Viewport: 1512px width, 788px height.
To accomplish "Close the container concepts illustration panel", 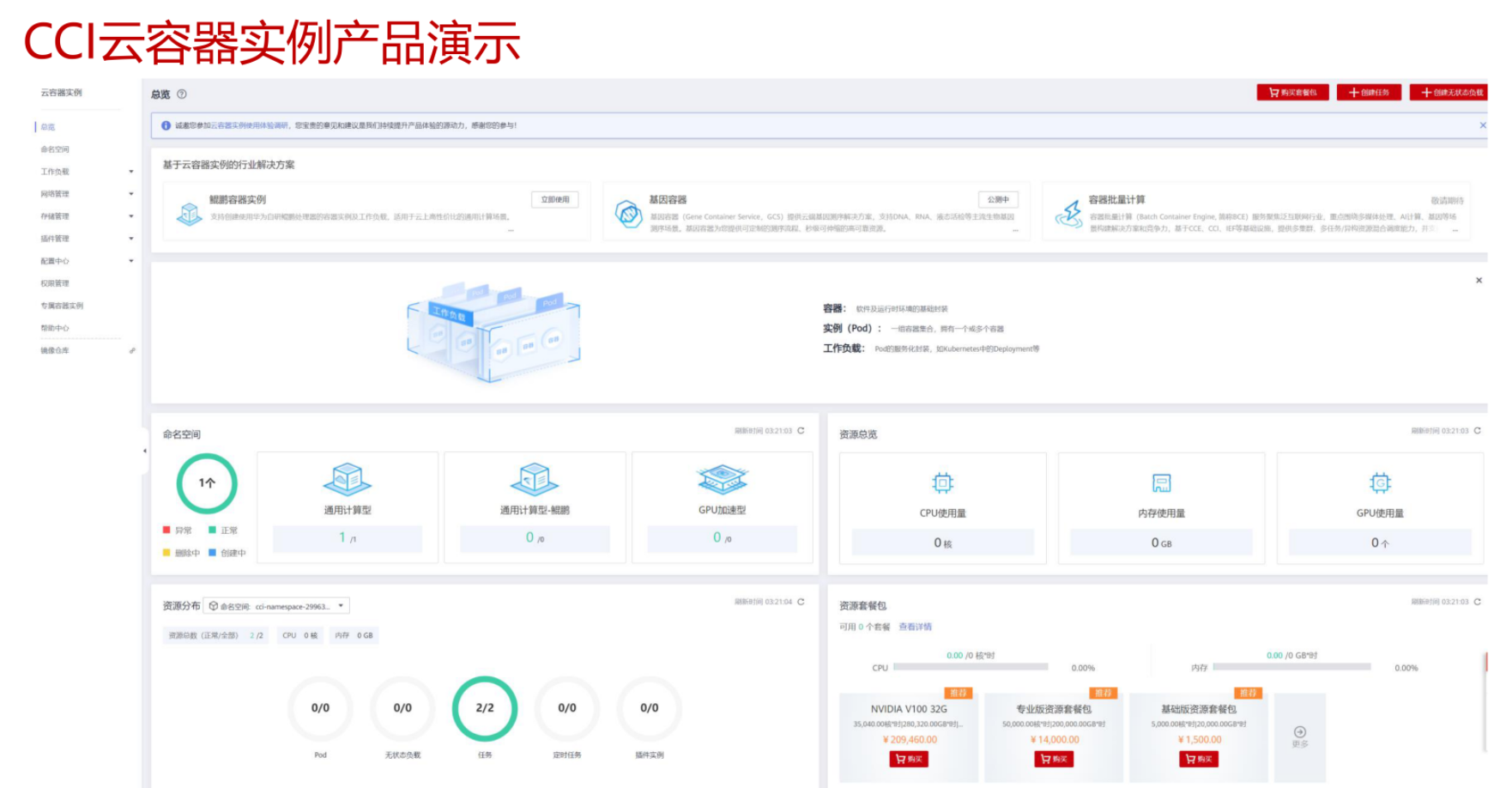I will (x=1479, y=281).
